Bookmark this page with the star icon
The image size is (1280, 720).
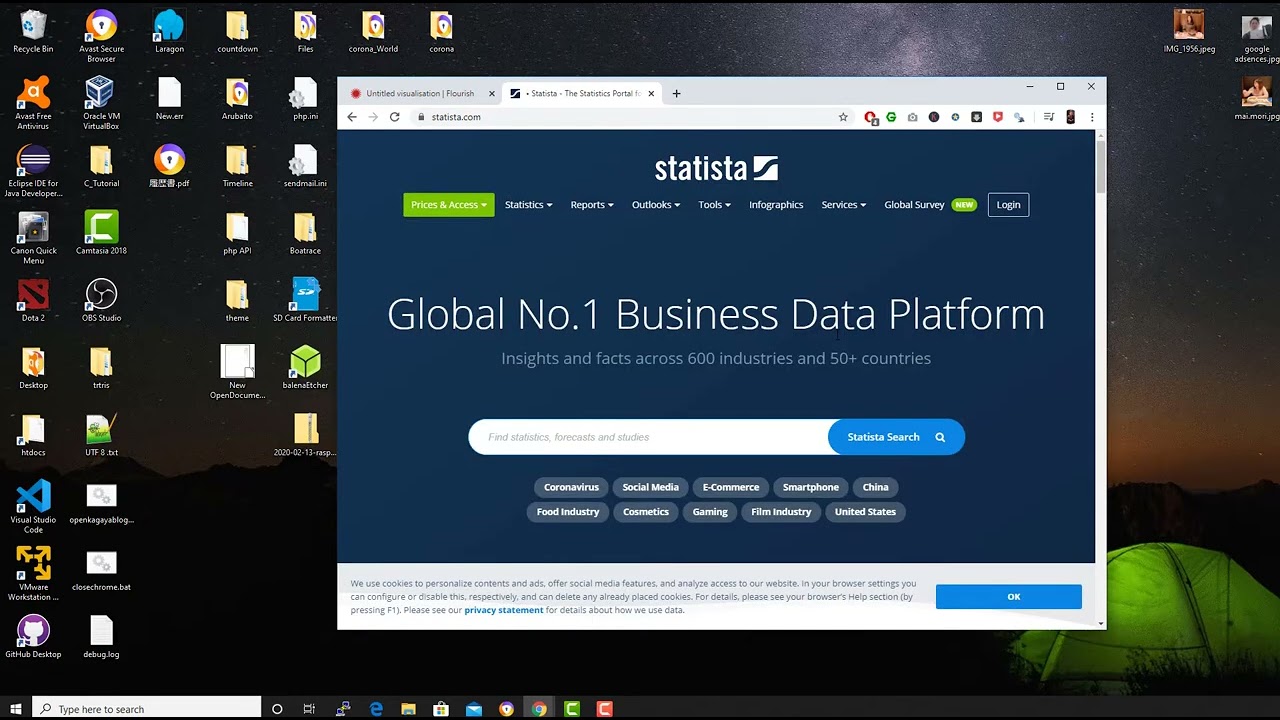tap(843, 117)
